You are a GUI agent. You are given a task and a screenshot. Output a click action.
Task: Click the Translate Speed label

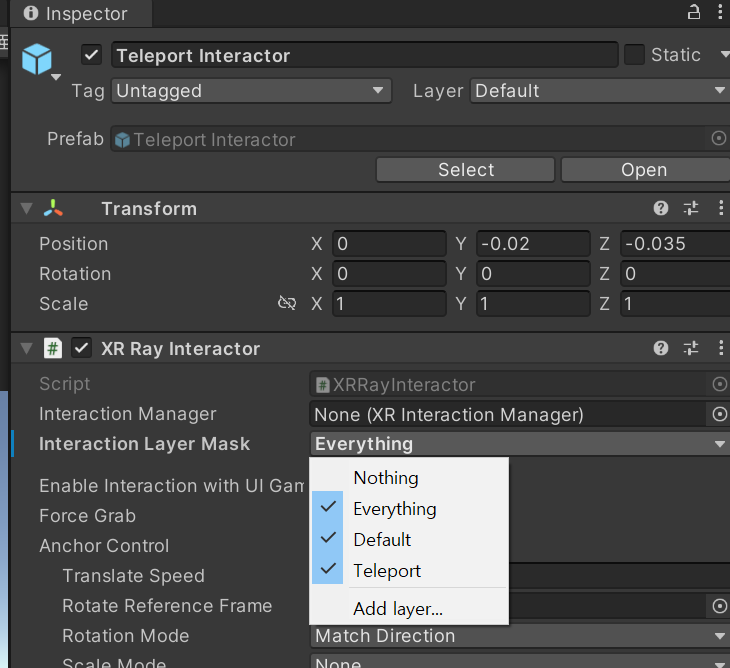[134, 576]
